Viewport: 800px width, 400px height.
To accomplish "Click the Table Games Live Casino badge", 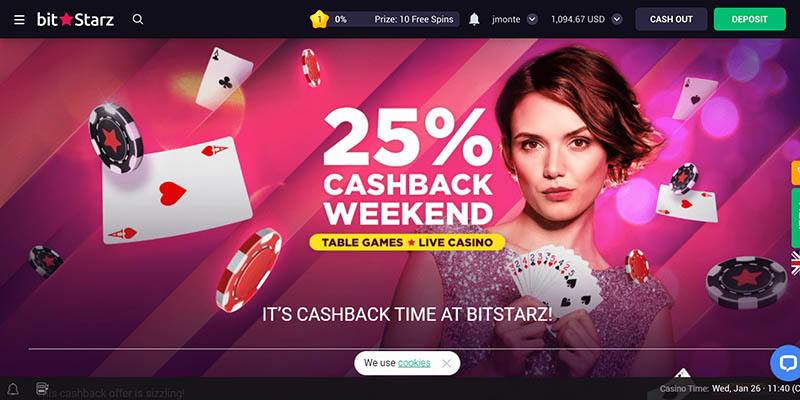I will click(407, 242).
